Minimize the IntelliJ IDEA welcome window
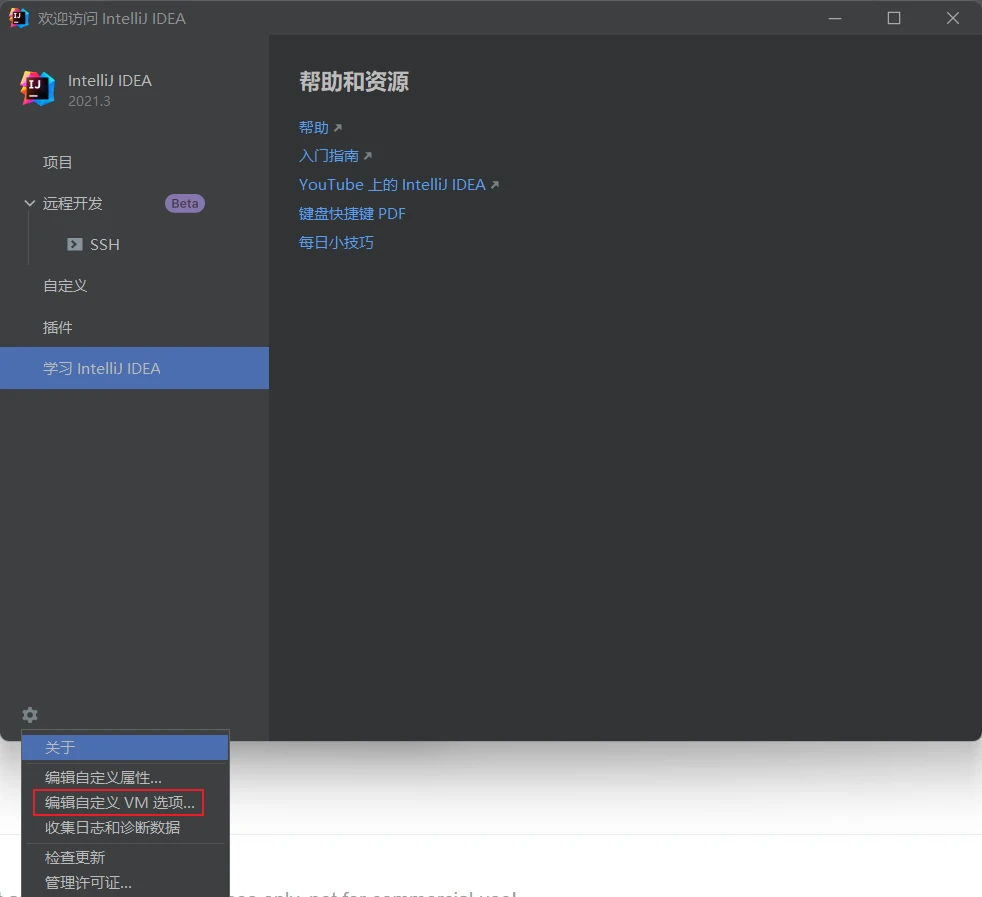 point(835,18)
